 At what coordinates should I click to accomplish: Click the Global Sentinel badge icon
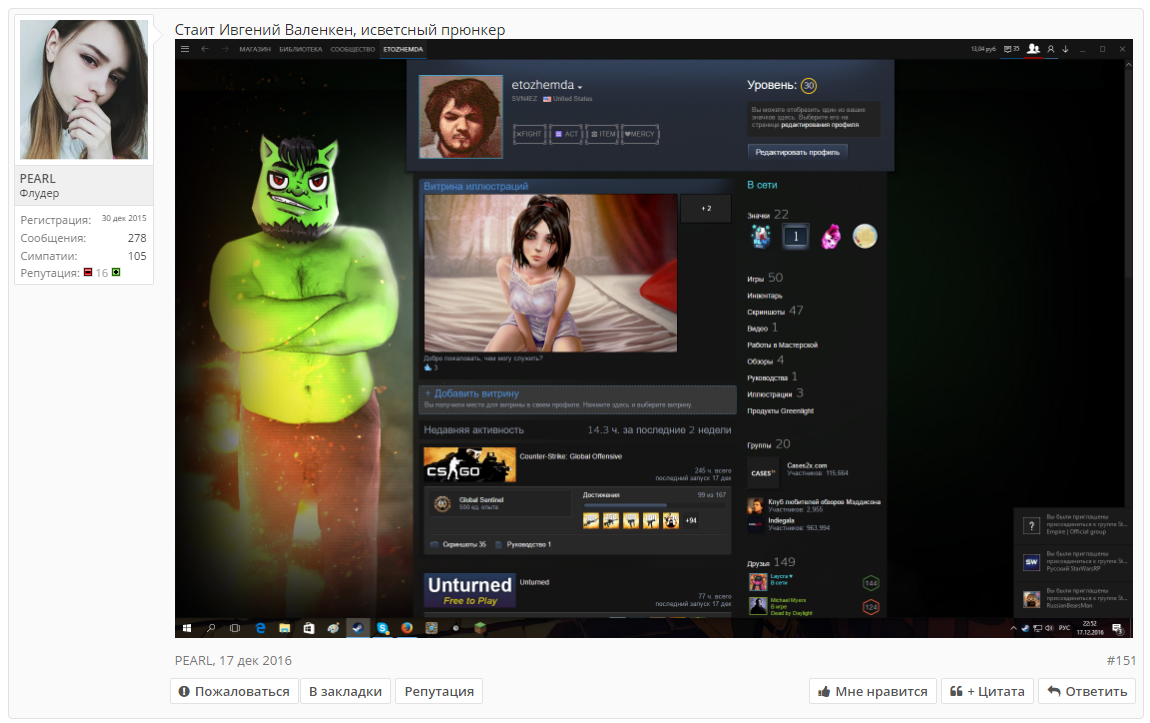point(442,504)
